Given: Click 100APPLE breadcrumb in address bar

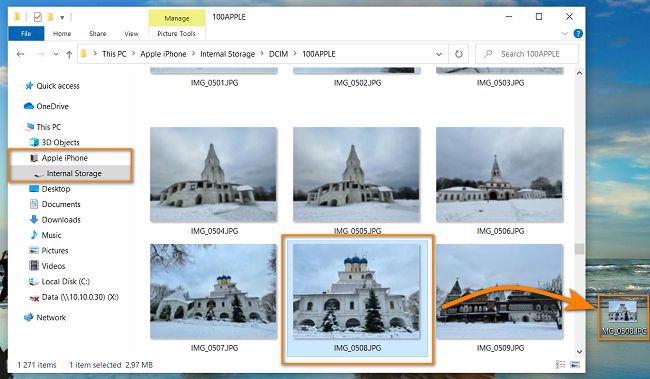Looking at the screenshot, I should click(x=319, y=54).
